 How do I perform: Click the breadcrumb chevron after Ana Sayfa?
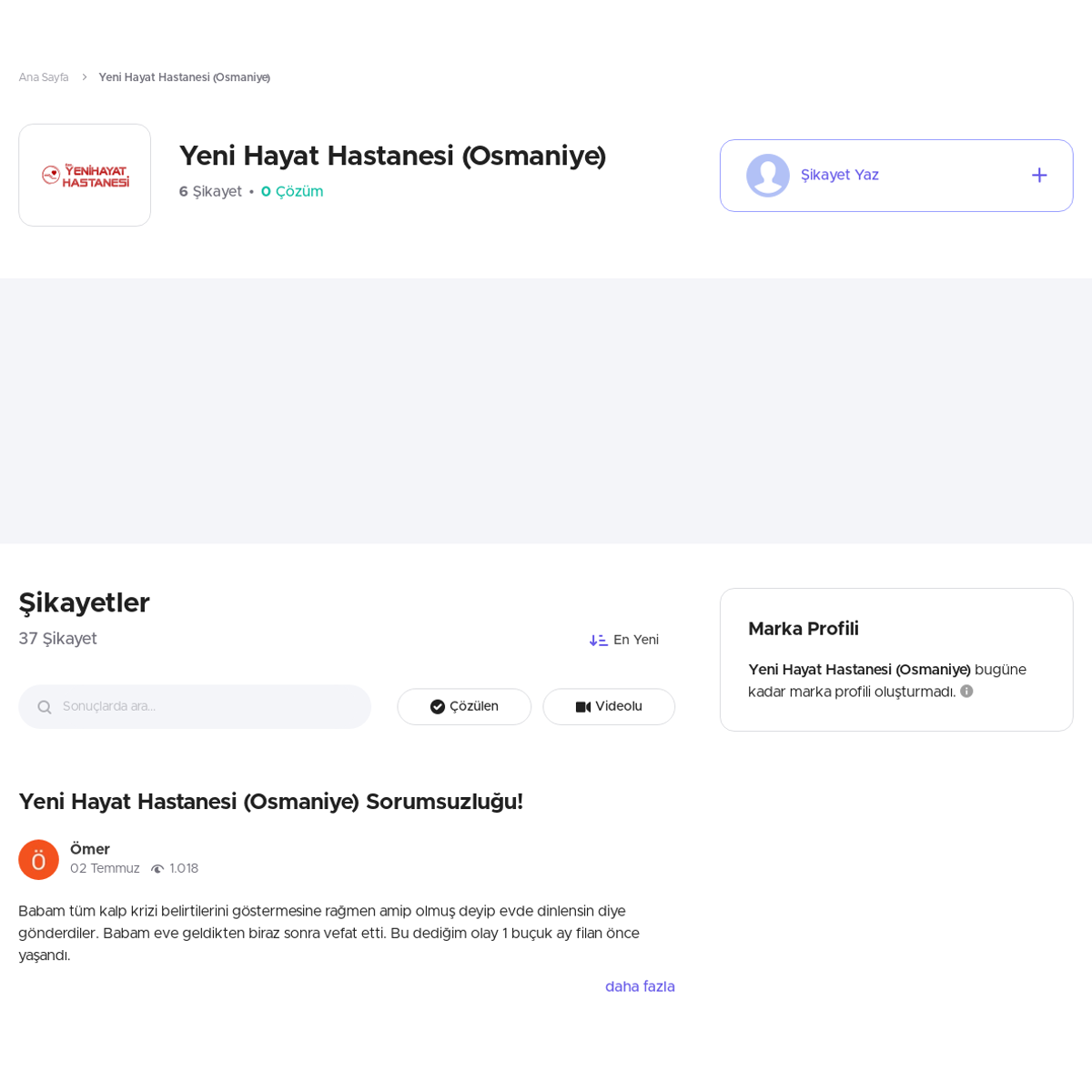[x=84, y=77]
